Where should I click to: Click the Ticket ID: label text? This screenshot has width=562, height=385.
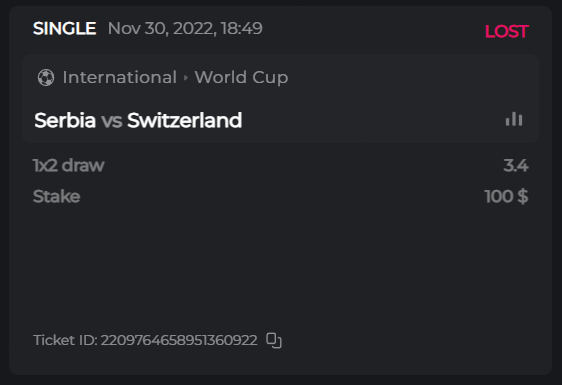(65, 340)
